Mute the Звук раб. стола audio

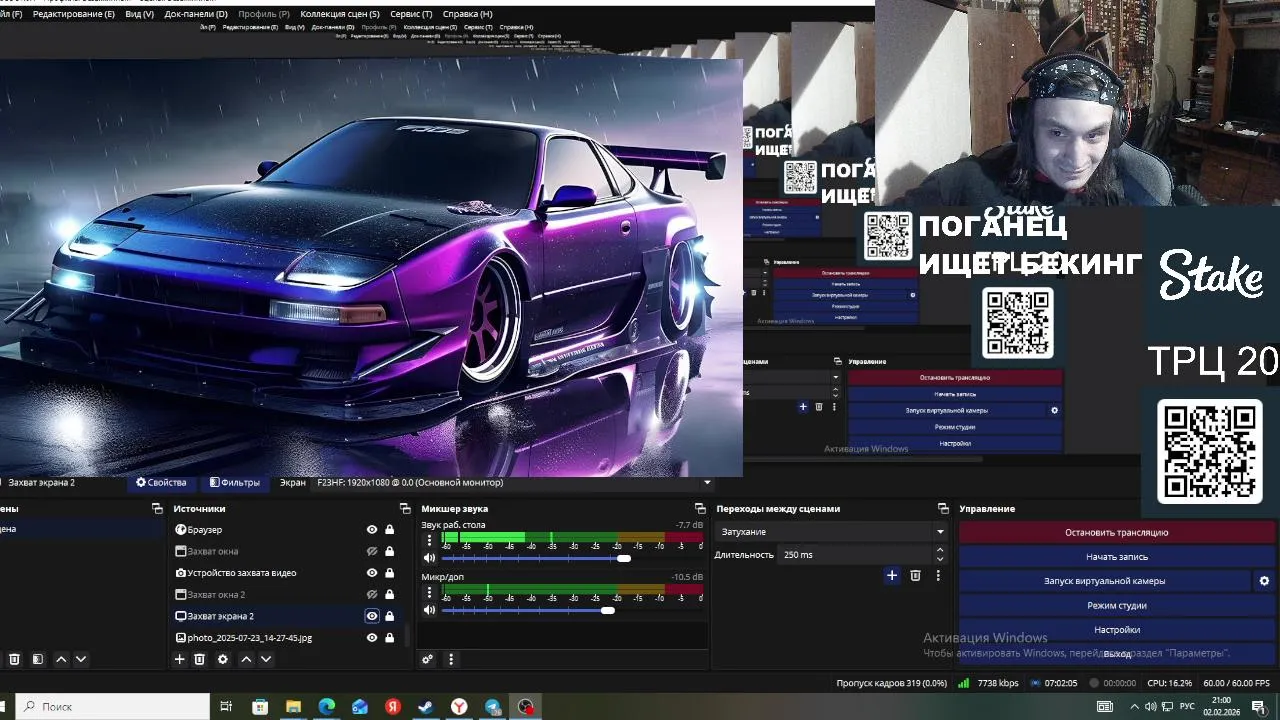point(430,558)
